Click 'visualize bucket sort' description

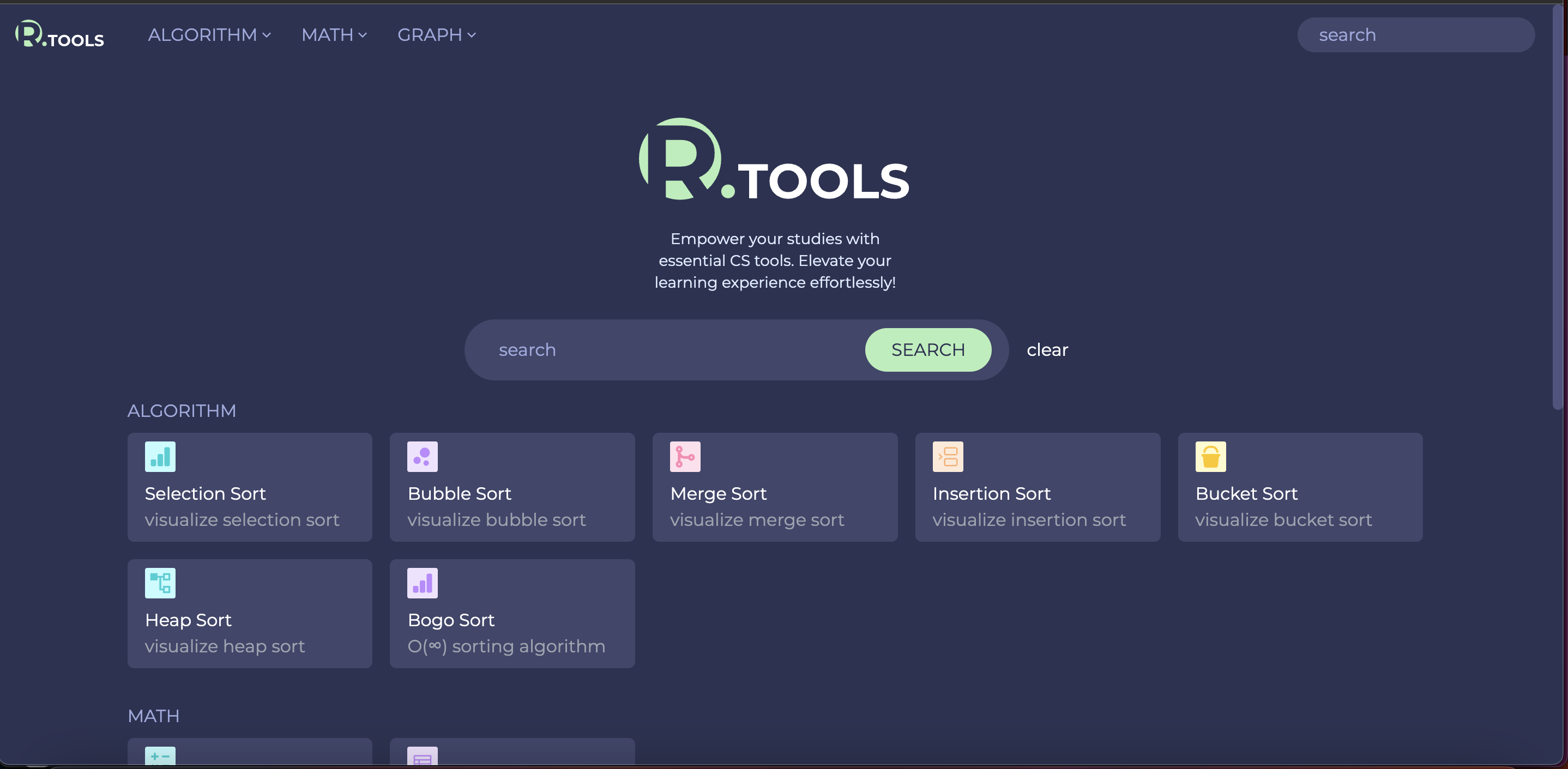pyautogui.click(x=1284, y=519)
